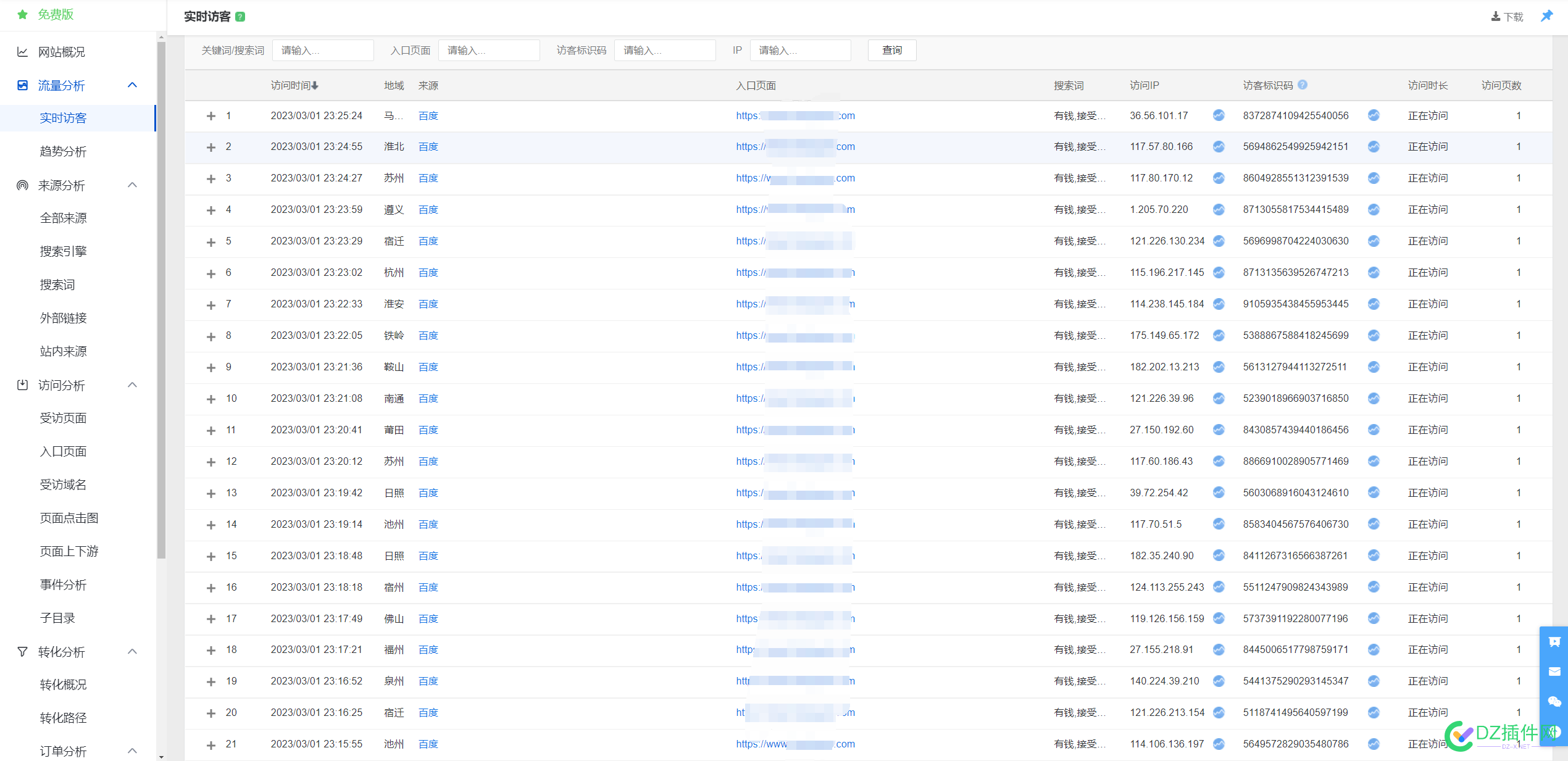Click the icon after visitor ID 5388867588418245699

coord(1374,335)
